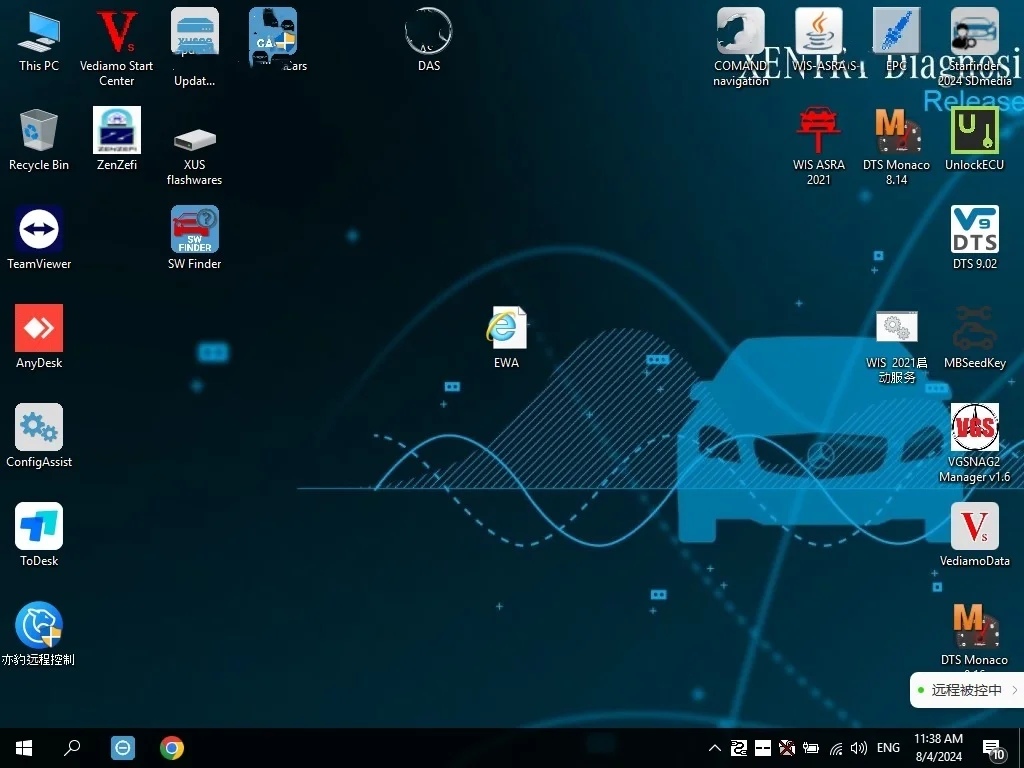Select the WIS 2021启动服务 icon

coord(897,347)
